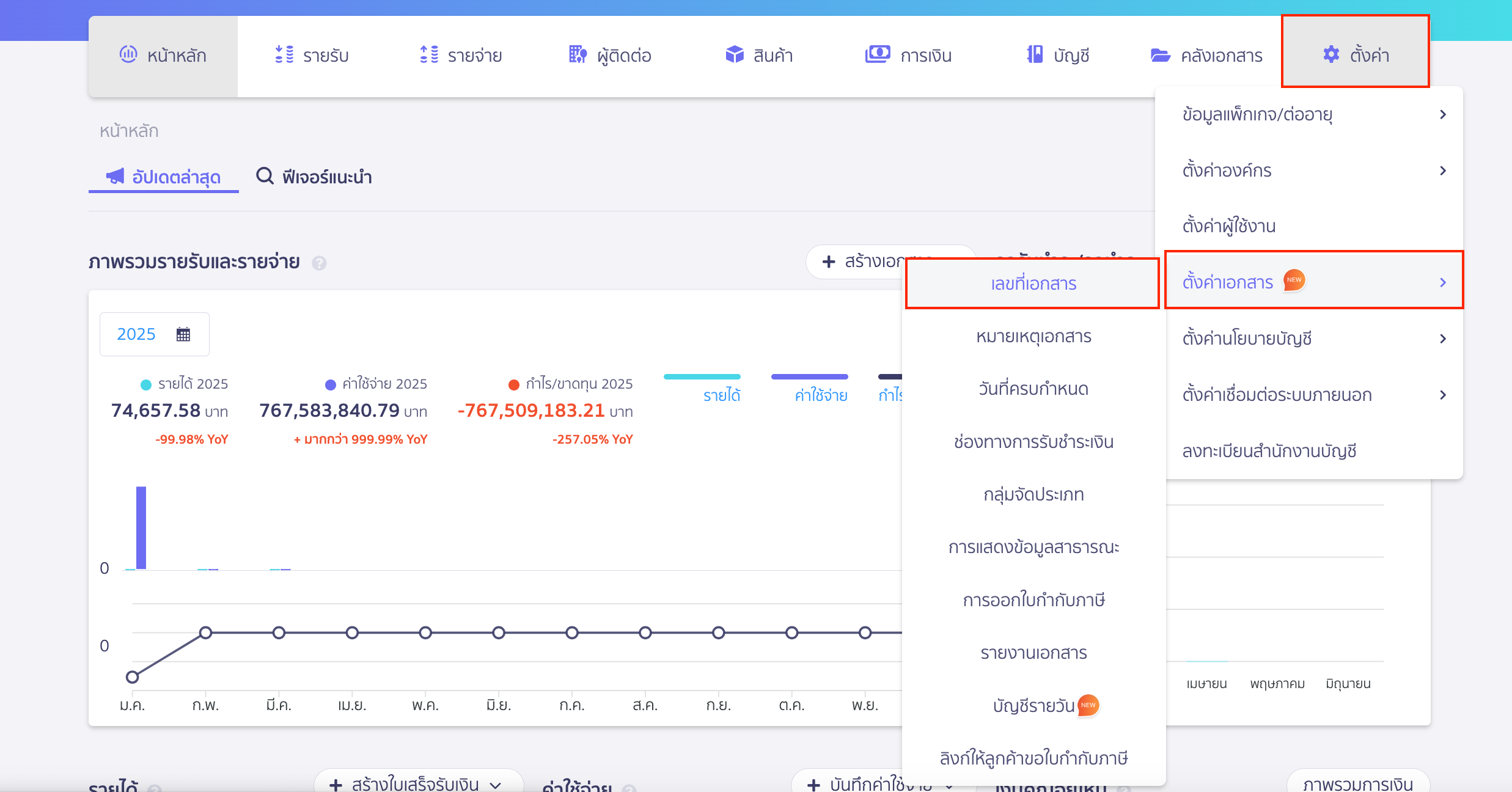Click the cyan รายได้ 2025 color dot
Viewport: 1512px width, 792px height.
tap(145, 384)
